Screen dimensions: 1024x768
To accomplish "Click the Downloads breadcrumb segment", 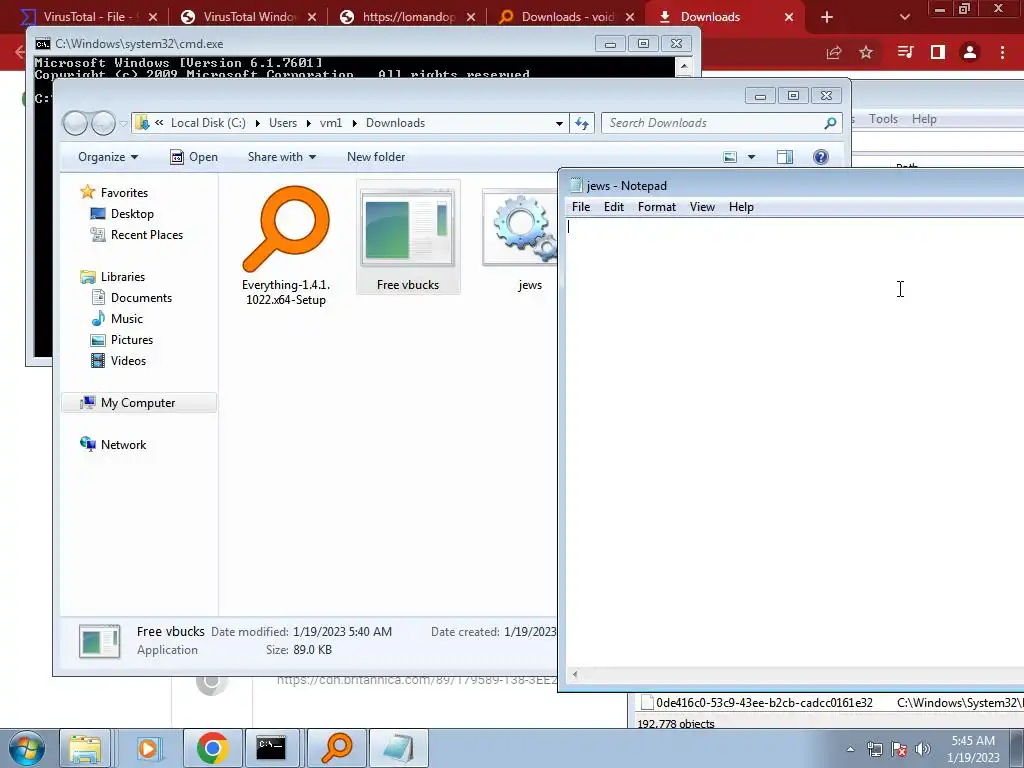I will tap(395, 123).
